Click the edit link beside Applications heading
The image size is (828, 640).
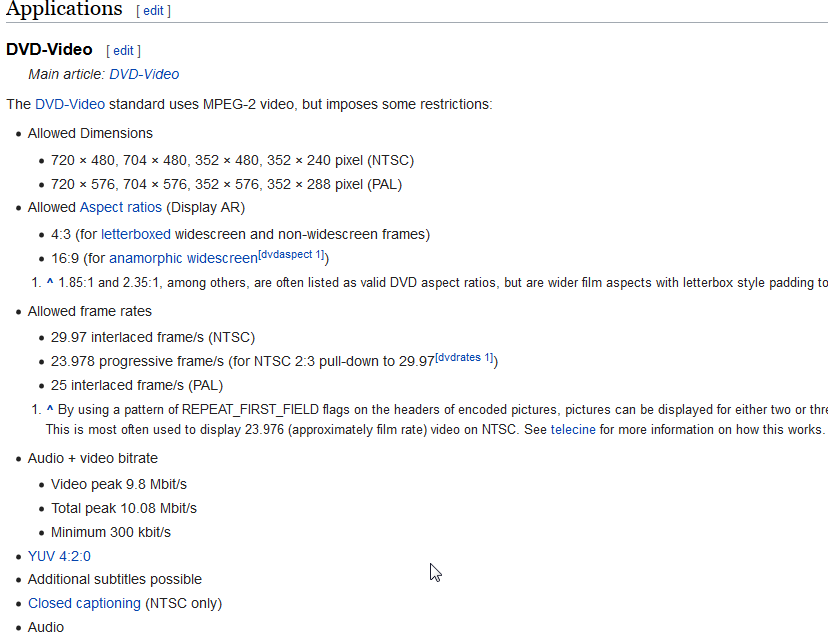[x=153, y=11]
